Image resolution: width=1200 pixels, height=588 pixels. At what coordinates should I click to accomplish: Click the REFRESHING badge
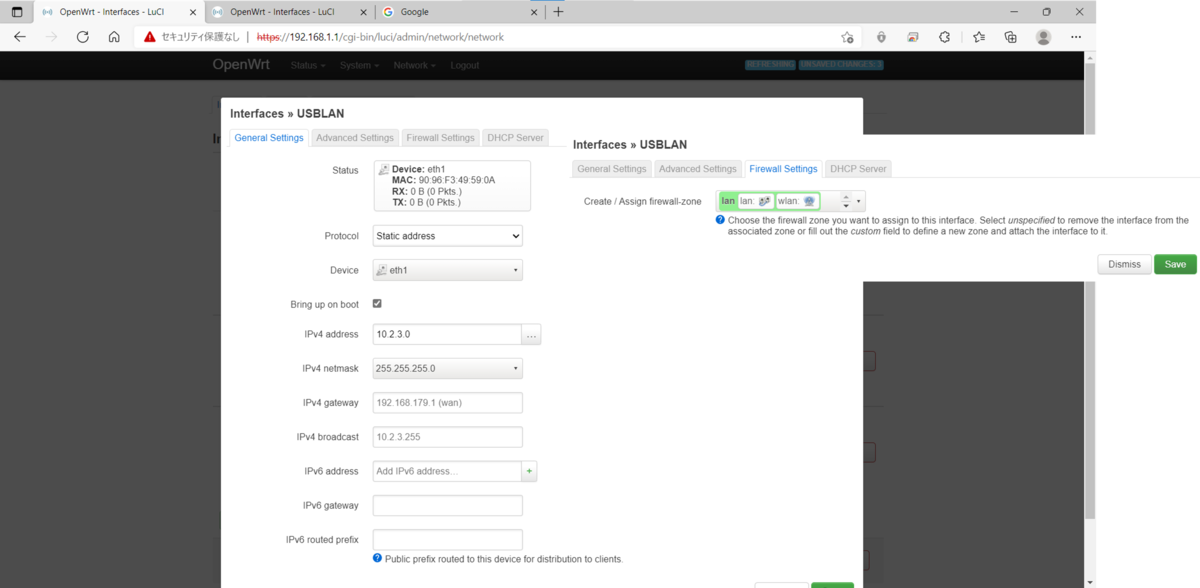pyautogui.click(x=770, y=65)
